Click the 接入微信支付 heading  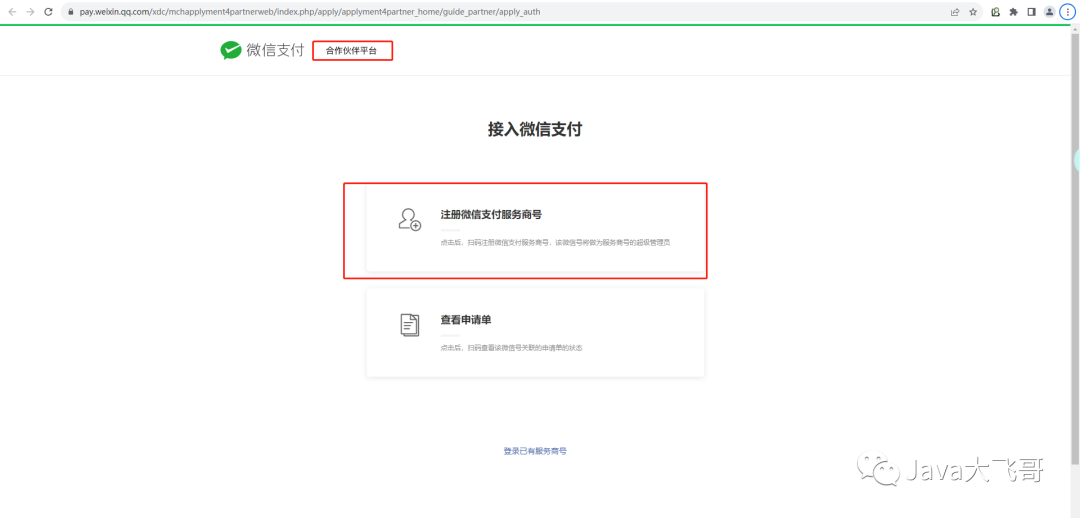(x=535, y=129)
